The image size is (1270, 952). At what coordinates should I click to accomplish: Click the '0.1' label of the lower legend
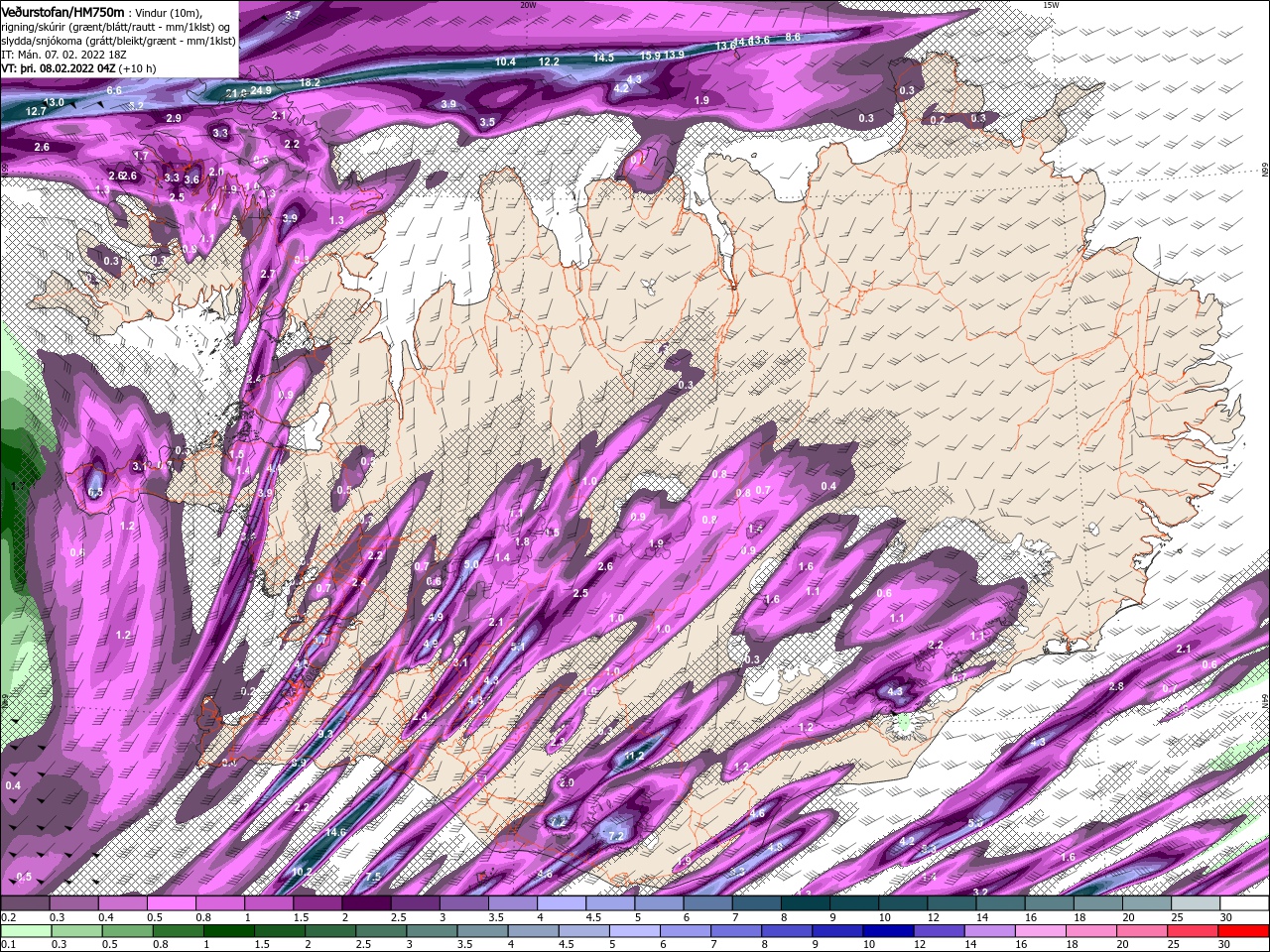coord(8,945)
